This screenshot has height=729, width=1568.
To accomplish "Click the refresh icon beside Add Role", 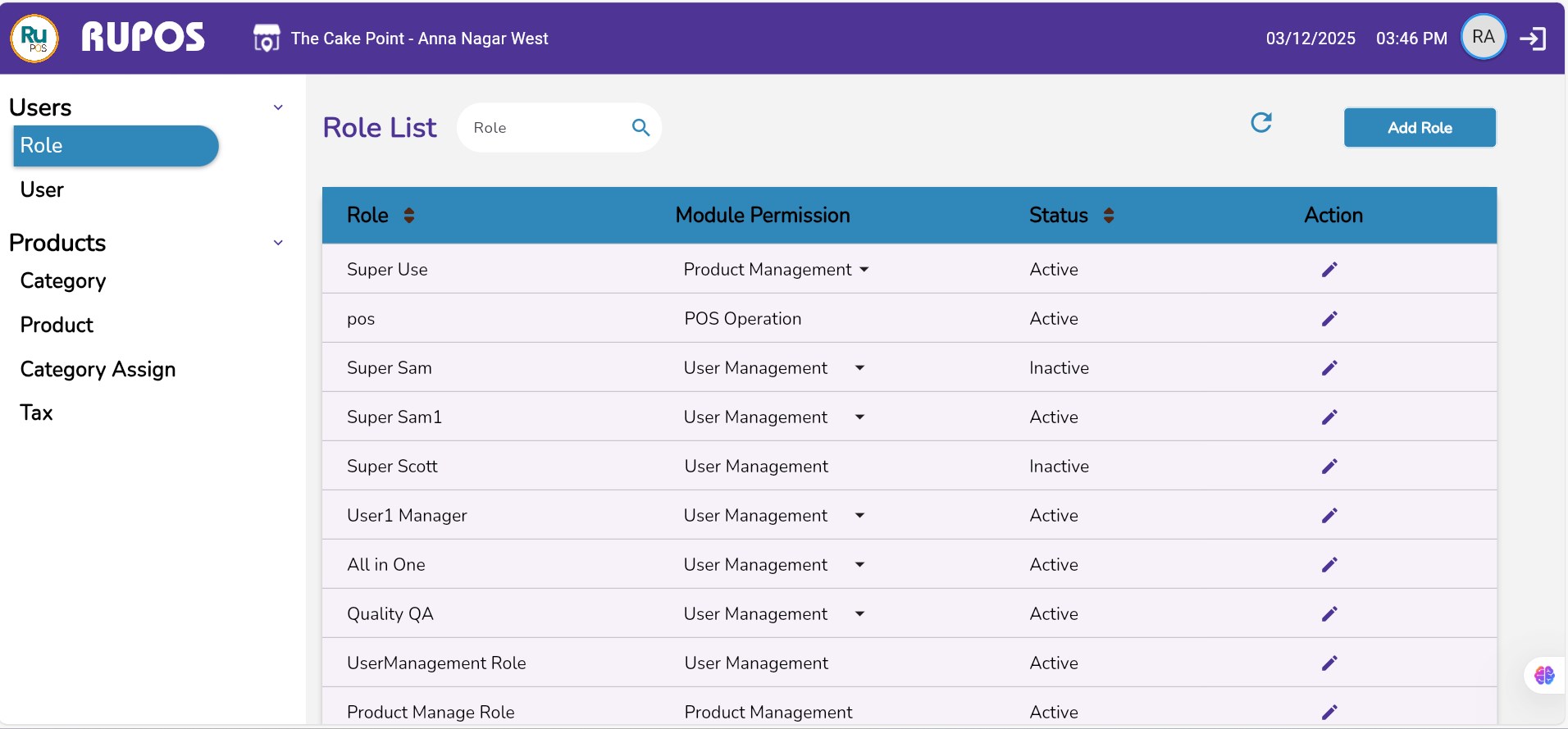I will click(1261, 123).
